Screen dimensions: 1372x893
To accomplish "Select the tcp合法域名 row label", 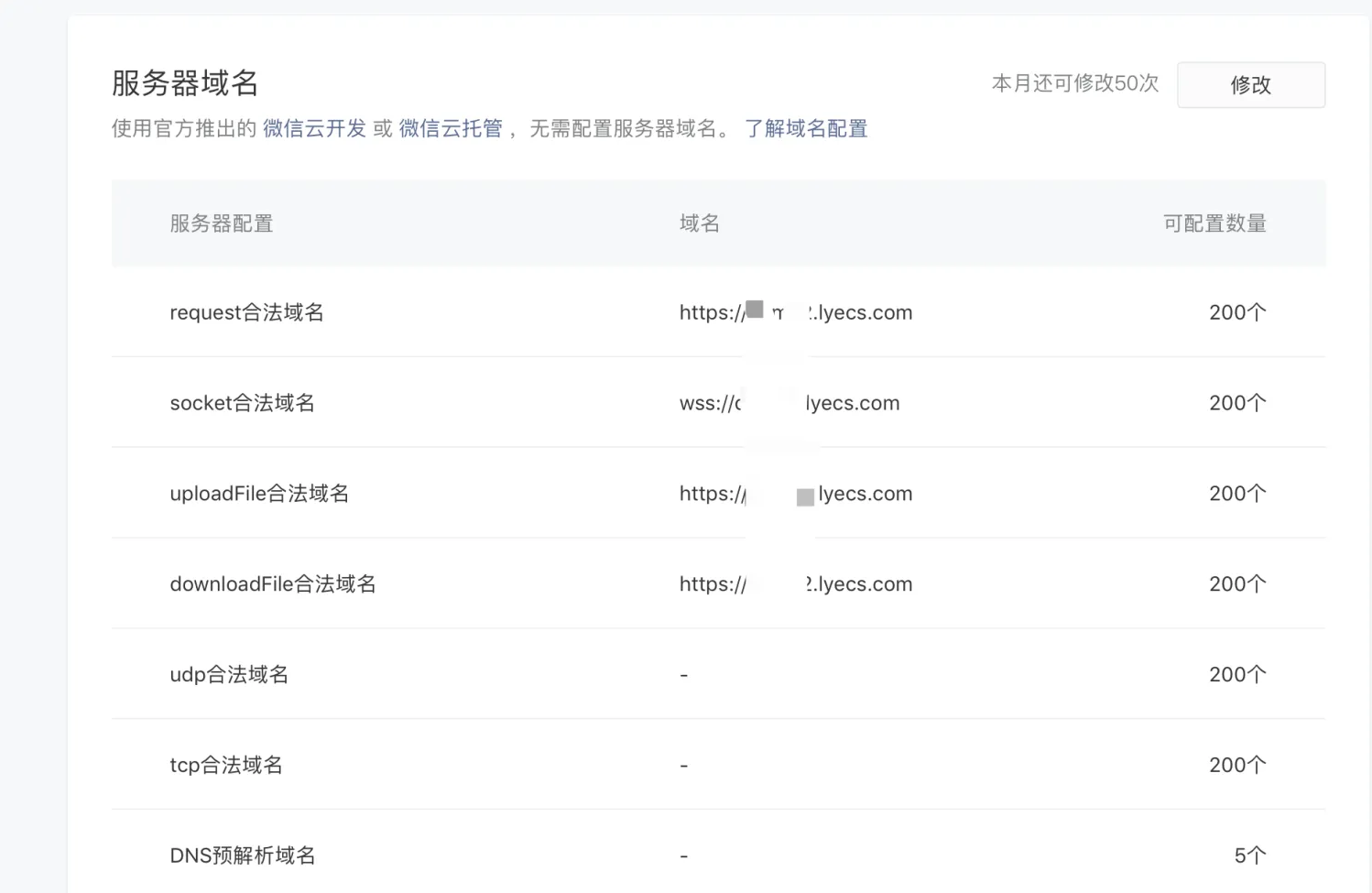I will (x=226, y=765).
